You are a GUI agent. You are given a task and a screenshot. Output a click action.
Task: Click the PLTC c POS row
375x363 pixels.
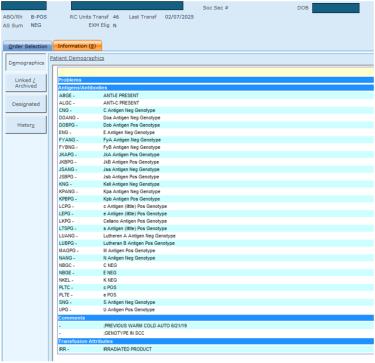tap(216, 287)
